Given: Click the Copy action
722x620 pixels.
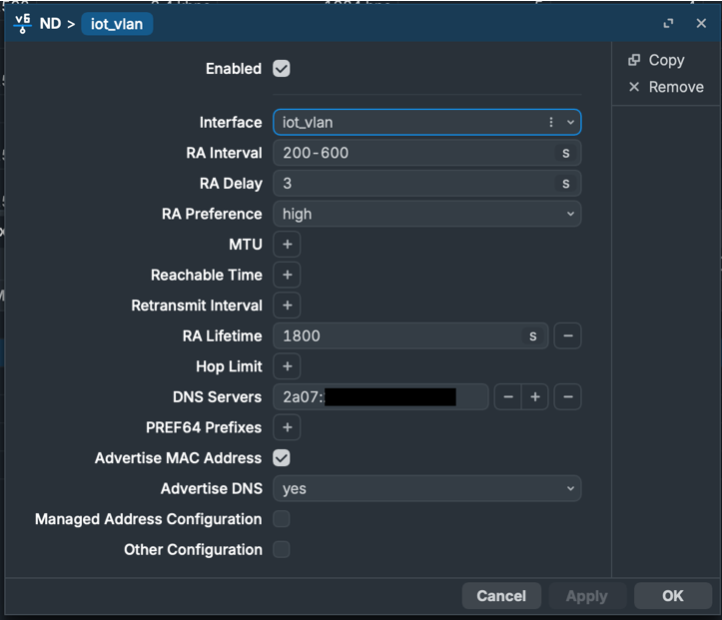Looking at the screenshot, I should (x=656, y=60).
